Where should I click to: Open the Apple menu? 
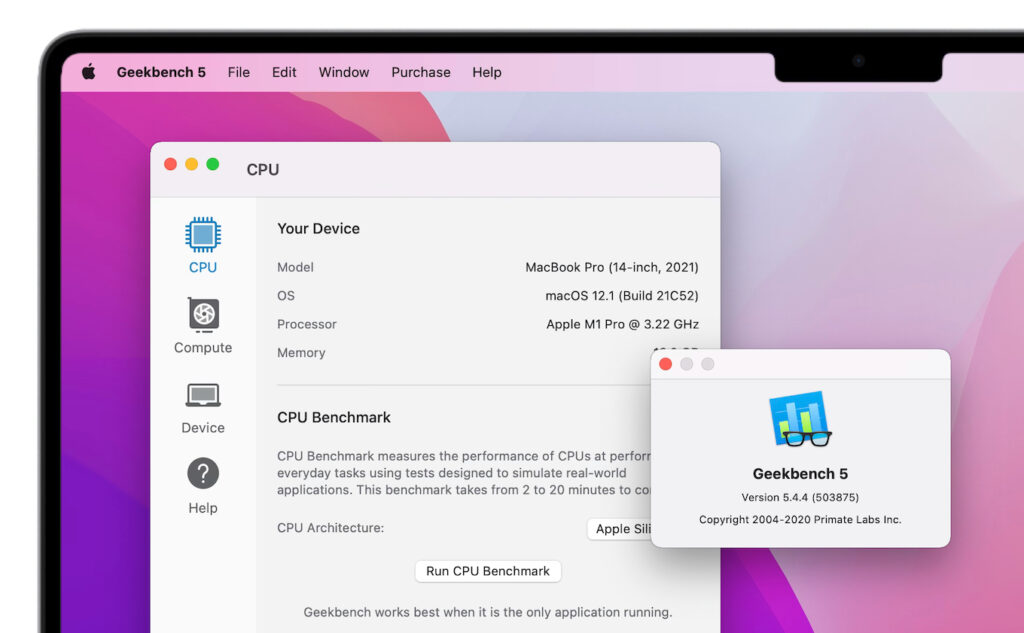(x=87, y=72)
